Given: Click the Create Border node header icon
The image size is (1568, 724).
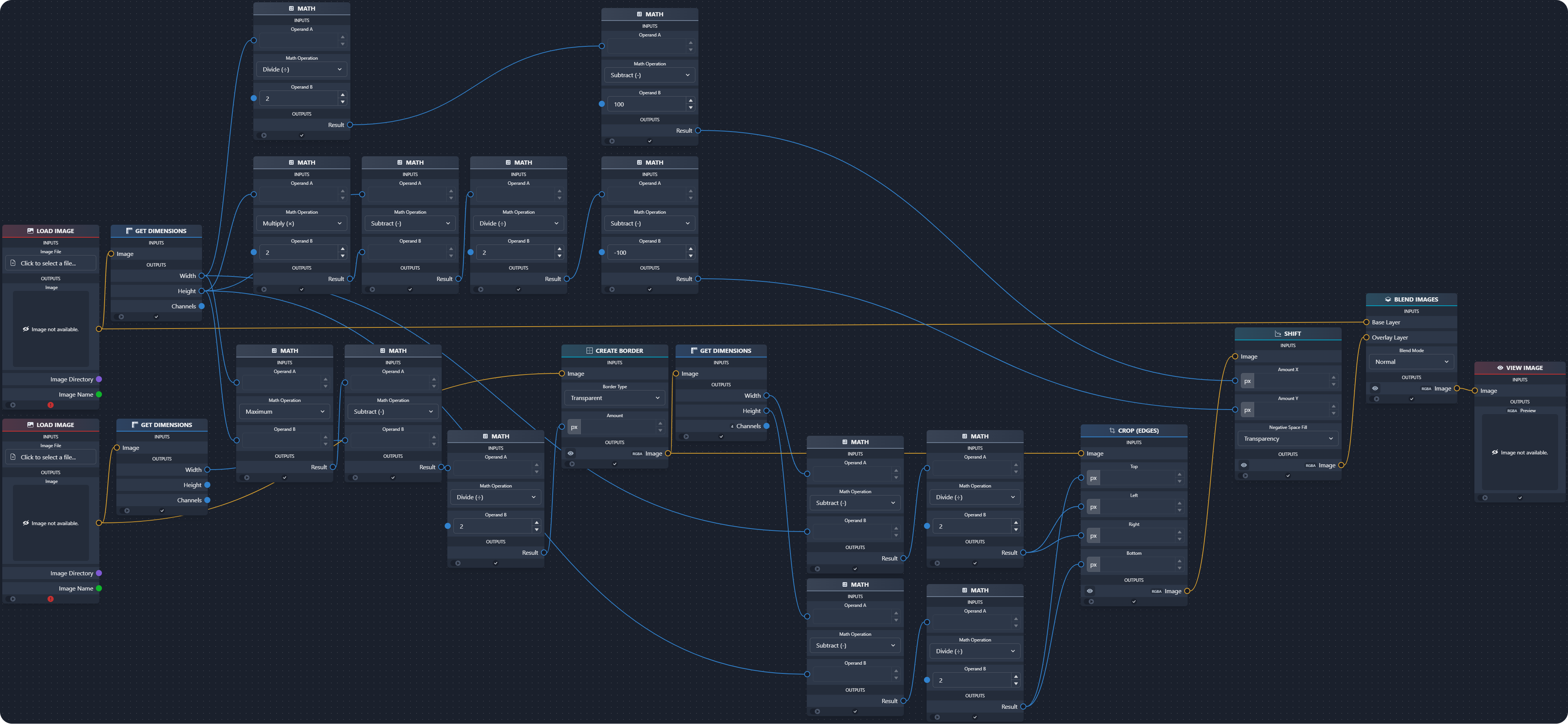Looking at the screenshot, I should pos(588,351).
